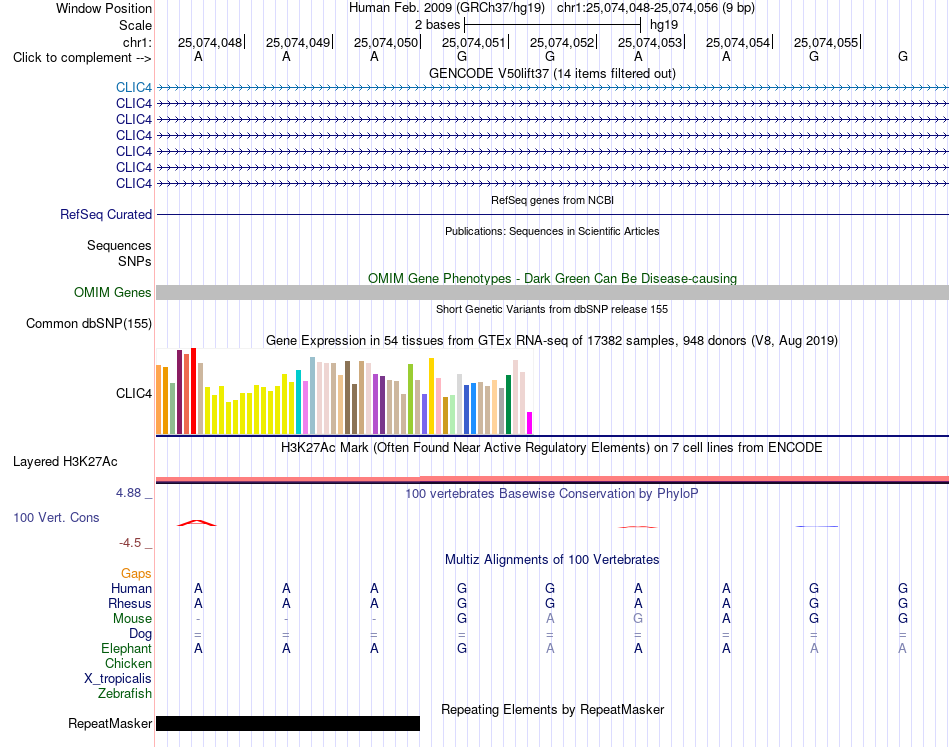Click the 'Click to complement -->' label
Image resolution: width=950 pixels, height=747 pixels.
click(82, 58)
